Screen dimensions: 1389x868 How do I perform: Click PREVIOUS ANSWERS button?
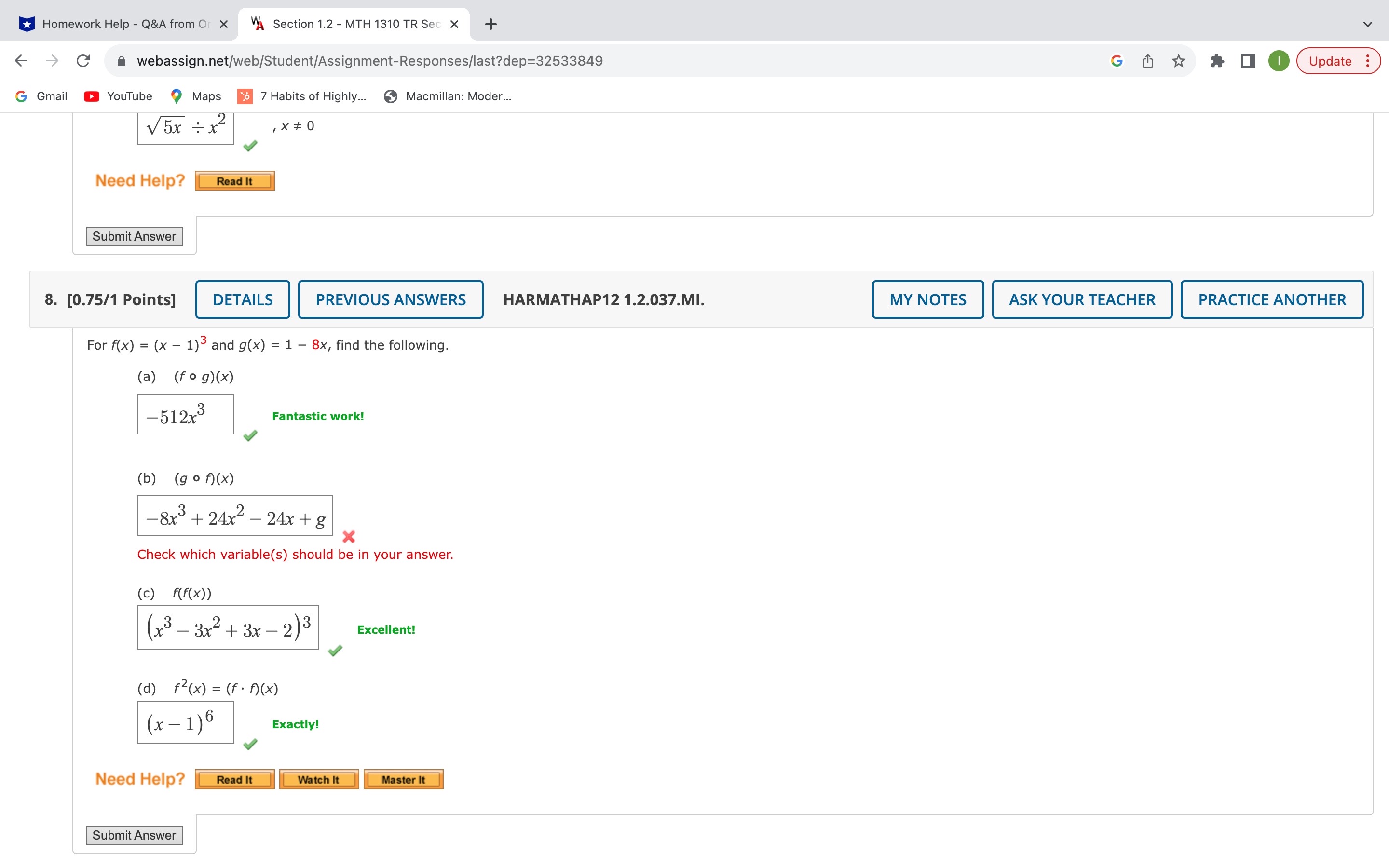[x=390, y=299]
